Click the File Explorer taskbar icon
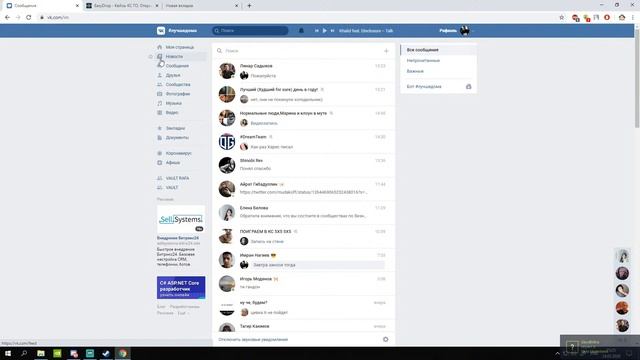Image resolution: width=640 pixels, height=360 pixels. coord(41,353)
